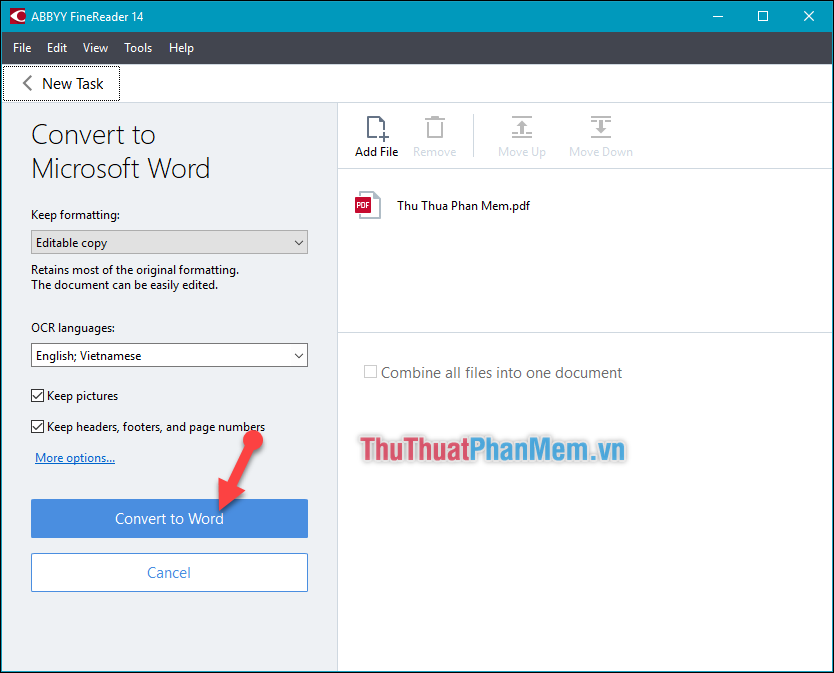Open the More options link
Viewport: 834px width, 673px height.
click(74, 457)
